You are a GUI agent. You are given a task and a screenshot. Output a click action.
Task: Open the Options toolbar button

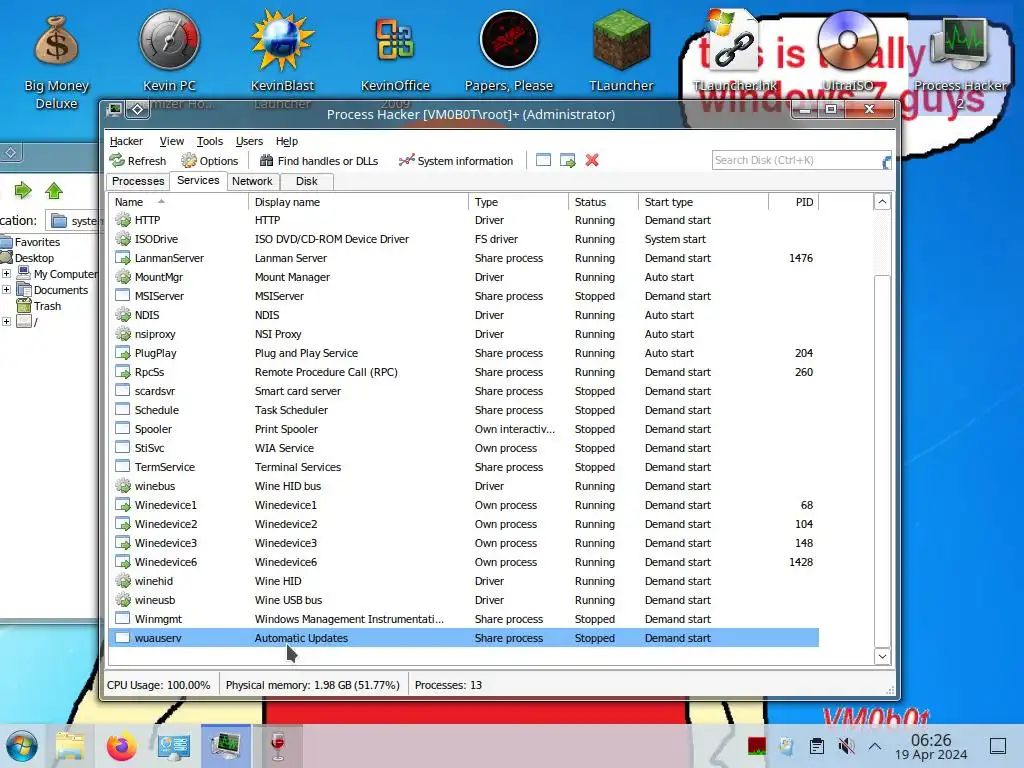[x=210, y=161]
